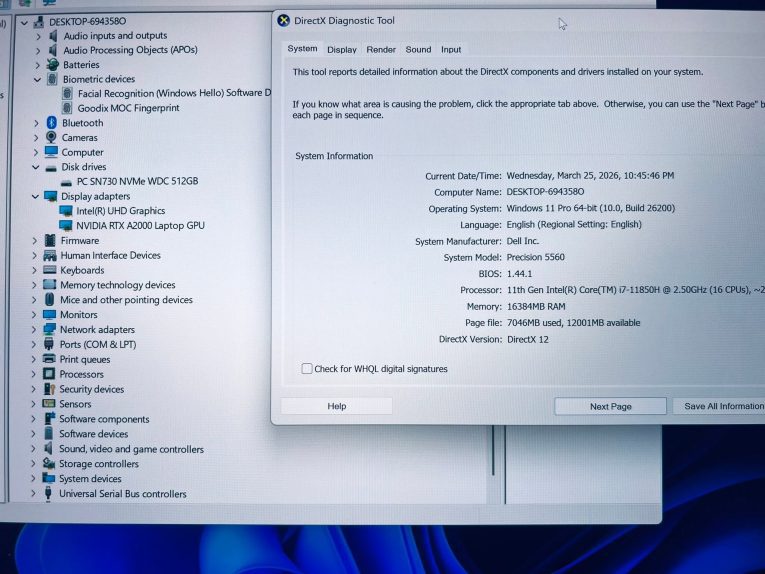This screenshot has height=574, width=765.
Task: Click the Help button
Action: click(337, 406)
